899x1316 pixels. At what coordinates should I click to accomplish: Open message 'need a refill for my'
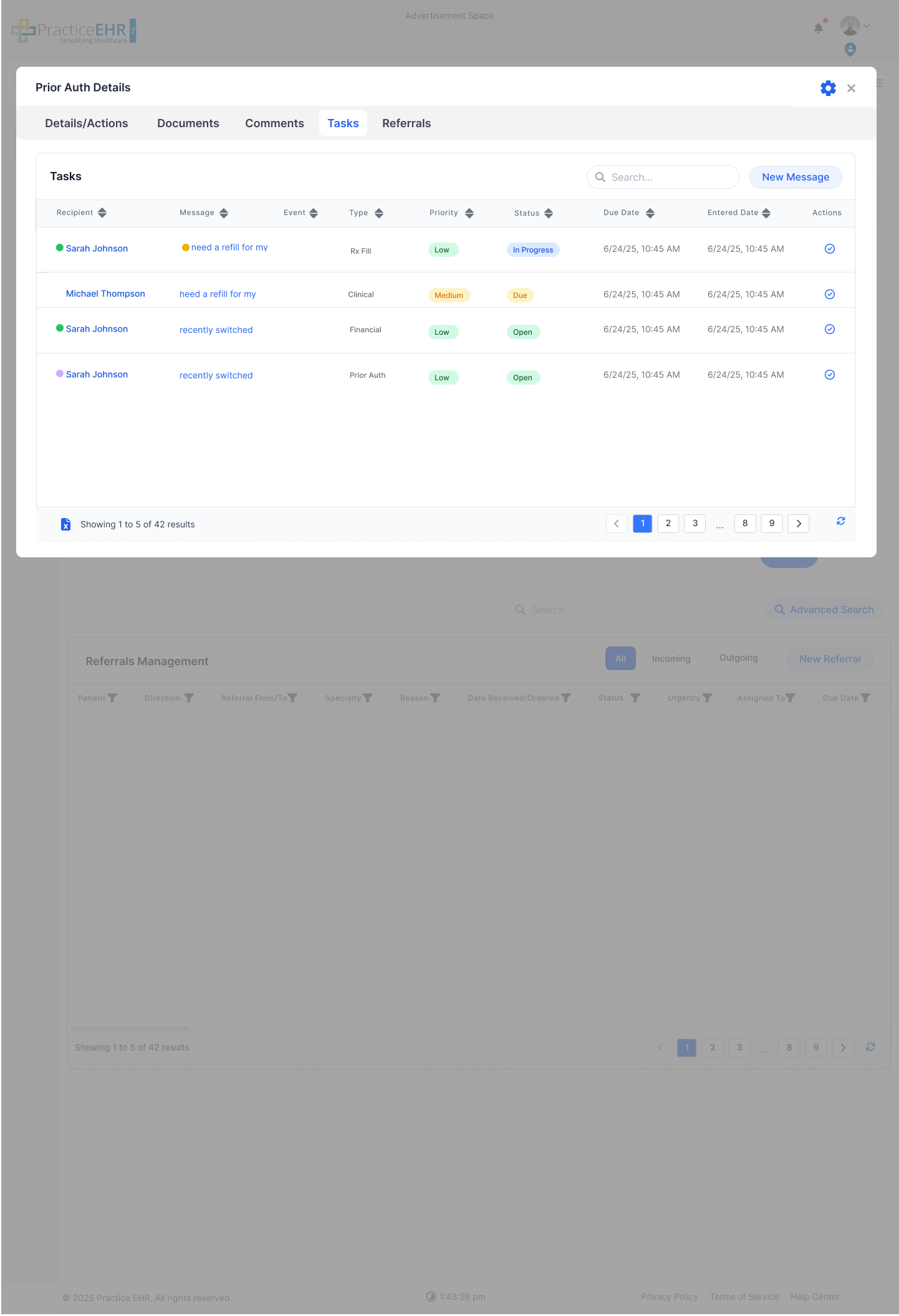point(229,247)
